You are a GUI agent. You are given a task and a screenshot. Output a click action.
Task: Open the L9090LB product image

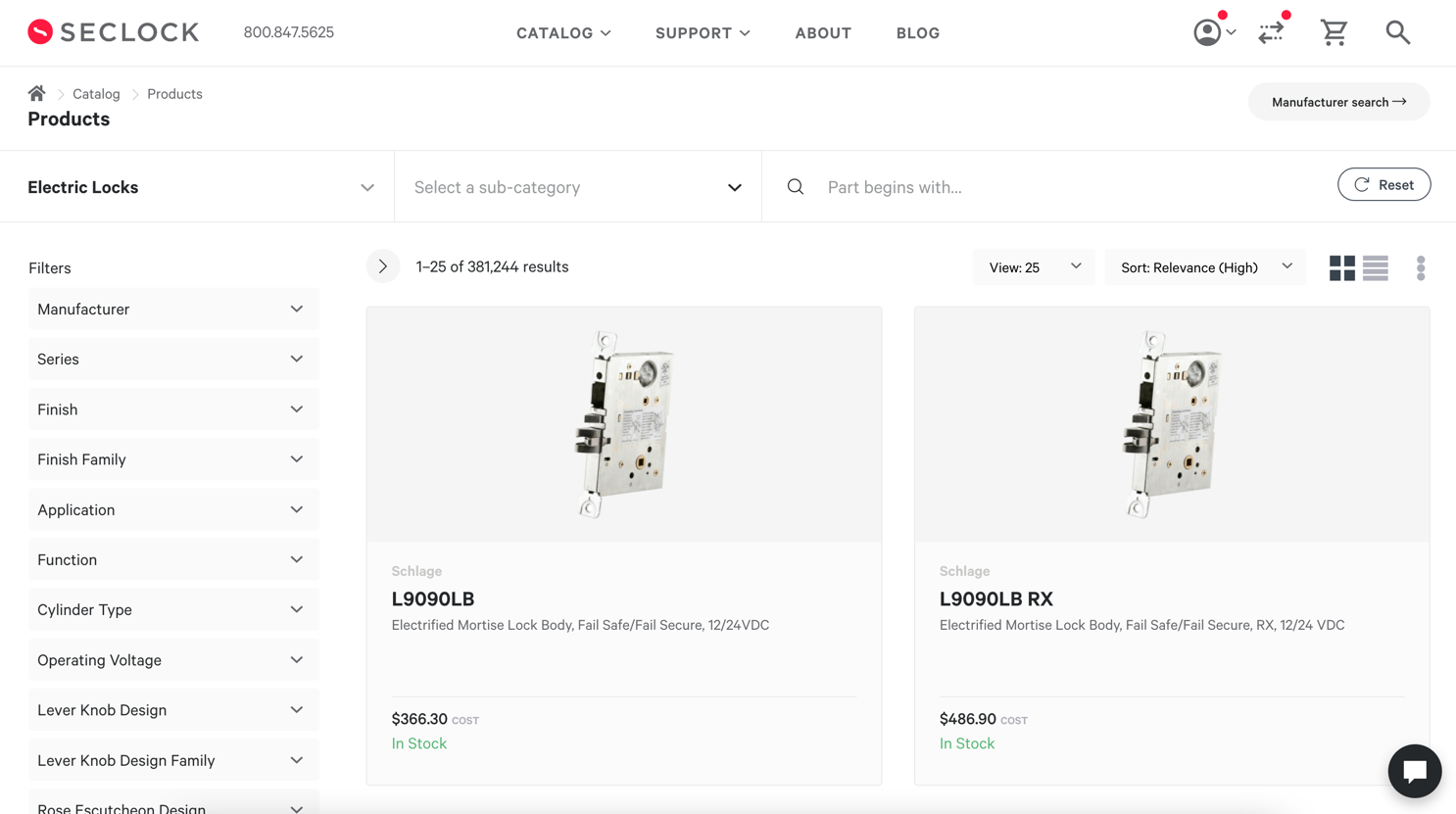coord(624,424)
